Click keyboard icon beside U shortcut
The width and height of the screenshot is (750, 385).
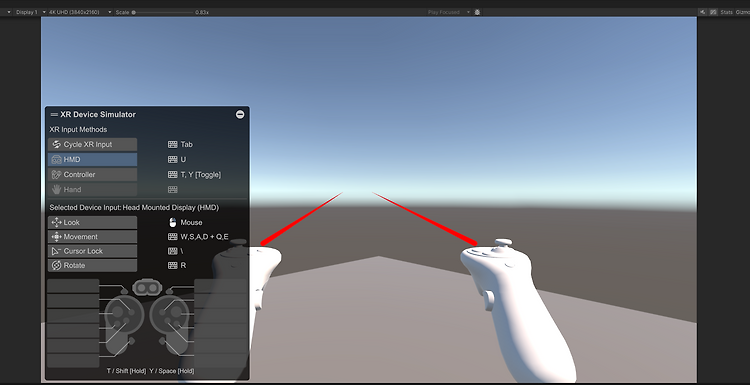tap(173, 159)
